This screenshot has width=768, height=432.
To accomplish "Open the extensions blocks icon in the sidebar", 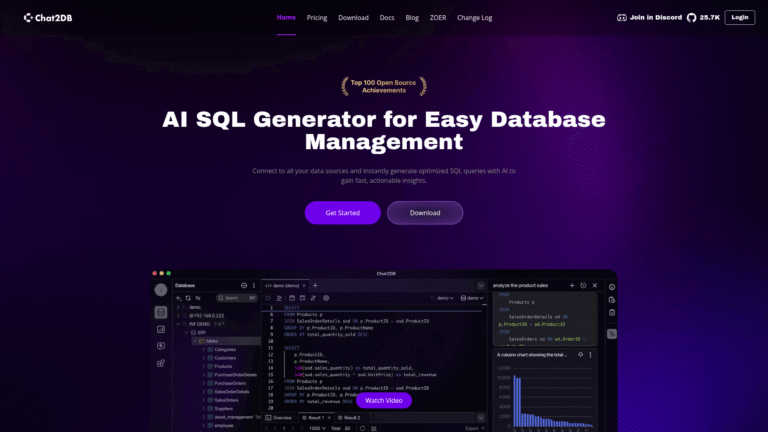I will point(161,363).
